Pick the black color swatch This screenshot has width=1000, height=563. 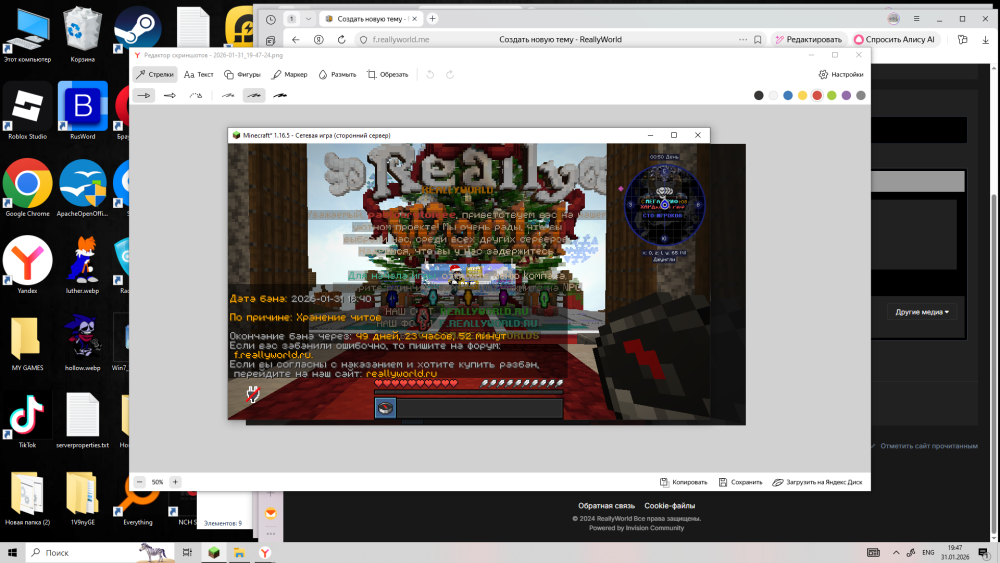(x=758, y=96)
